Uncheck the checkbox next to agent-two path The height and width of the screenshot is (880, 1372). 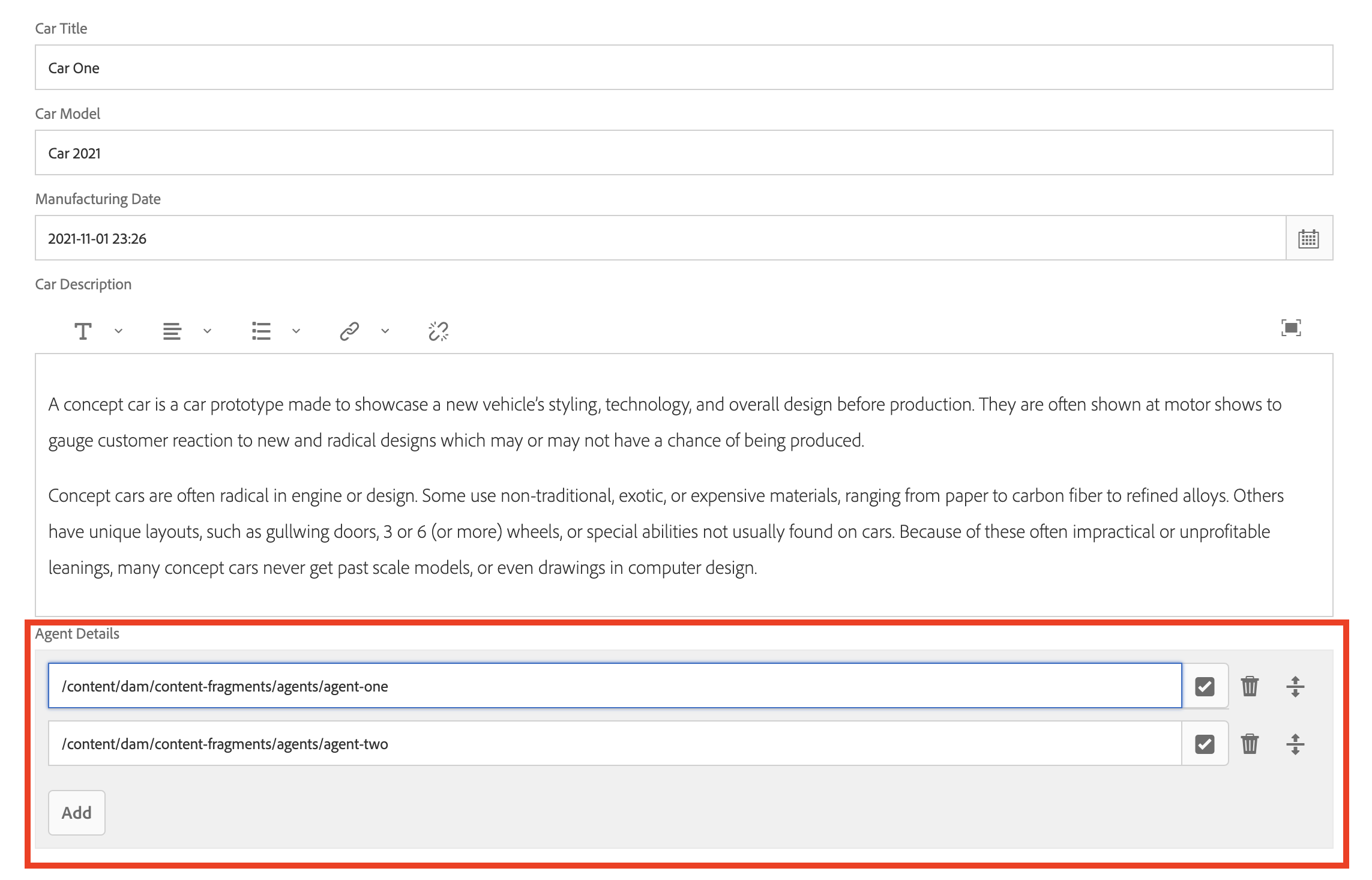1204,744
